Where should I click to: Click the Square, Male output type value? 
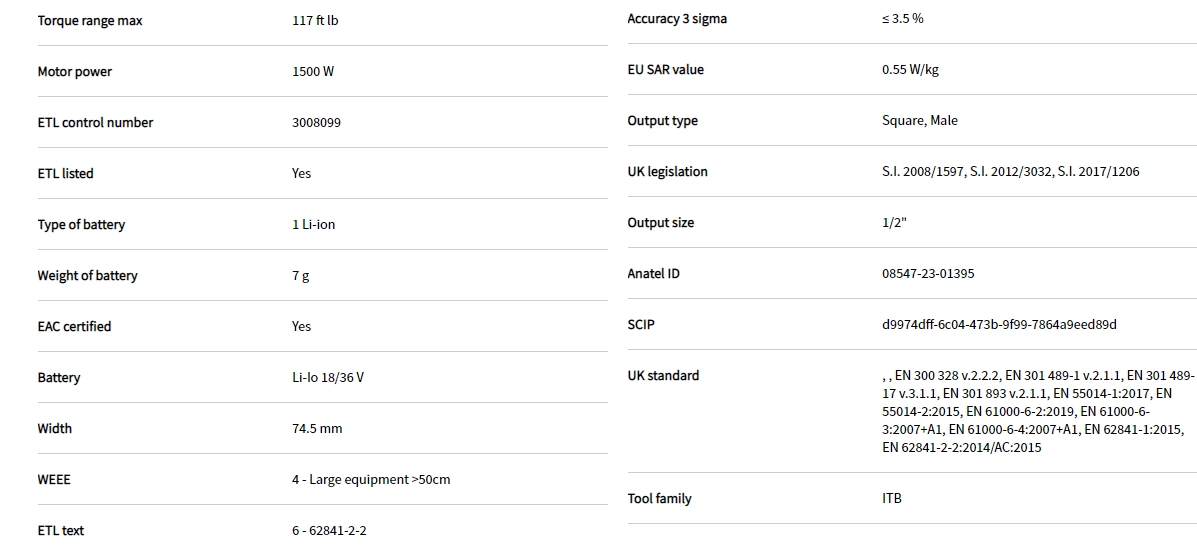click(x=919, y=121)
